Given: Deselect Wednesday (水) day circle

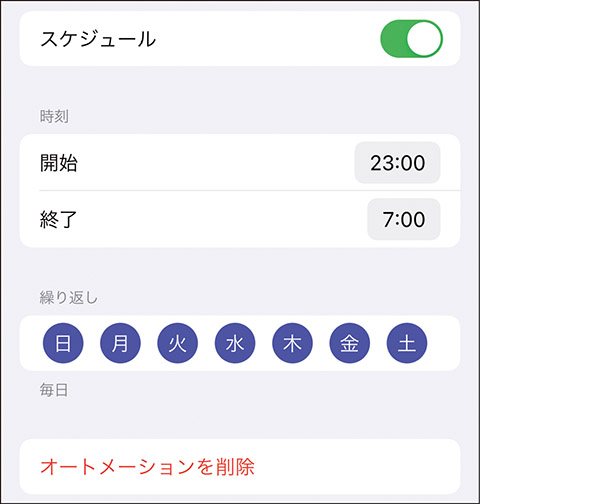Looking at the screenshot, I should (x=235, y=344).
